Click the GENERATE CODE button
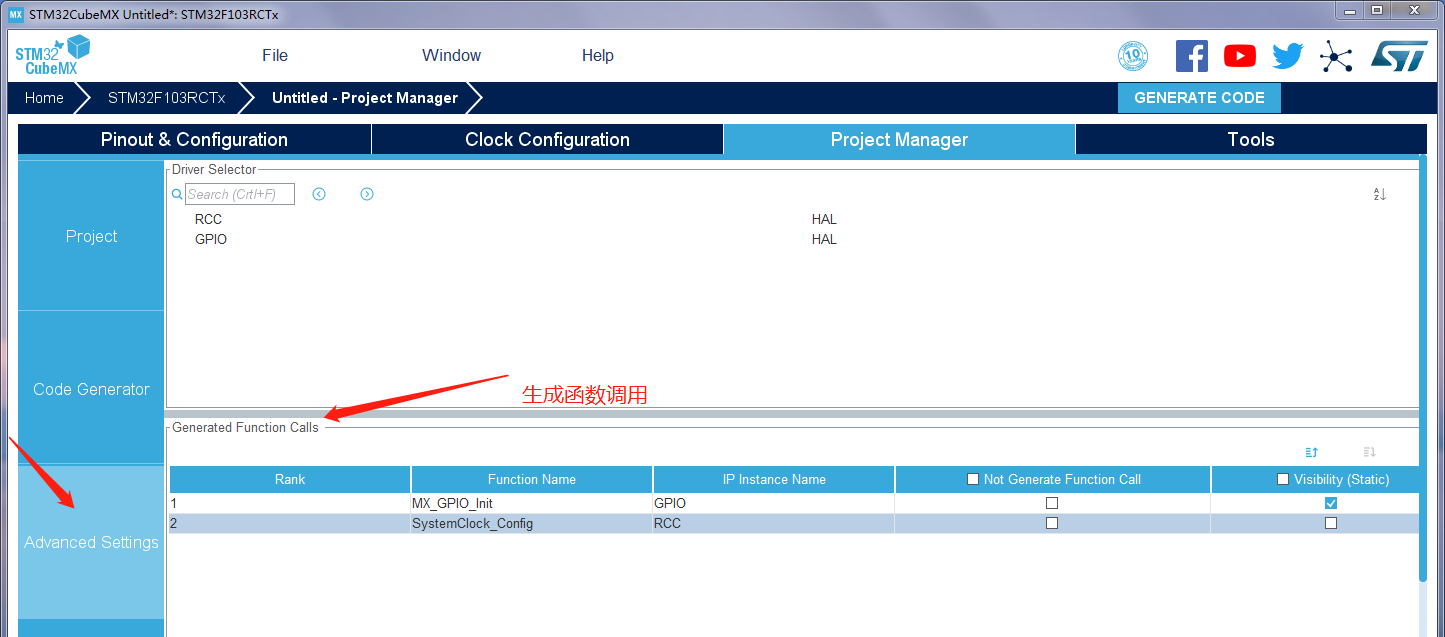Viewport: 1445px width, 637px height. 1199,98
